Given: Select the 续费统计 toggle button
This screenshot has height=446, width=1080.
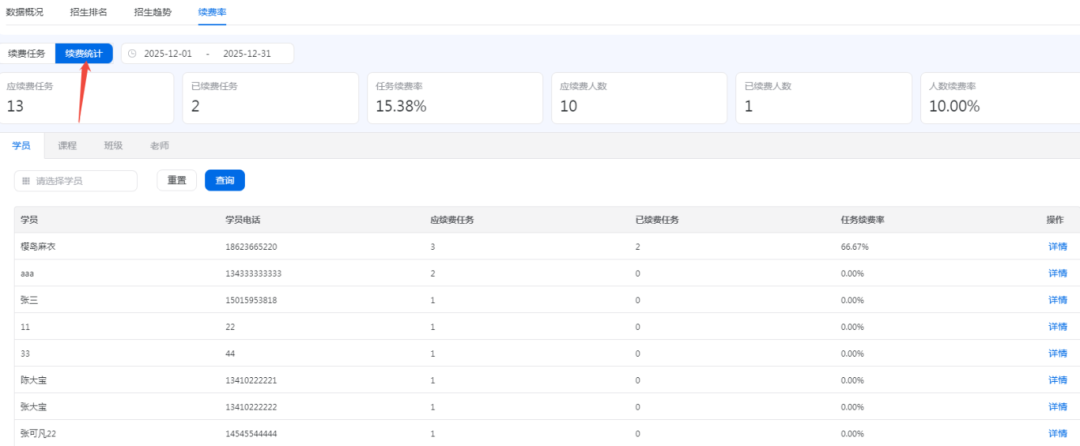Looking at the screenshot, I should tap(84, 53).
